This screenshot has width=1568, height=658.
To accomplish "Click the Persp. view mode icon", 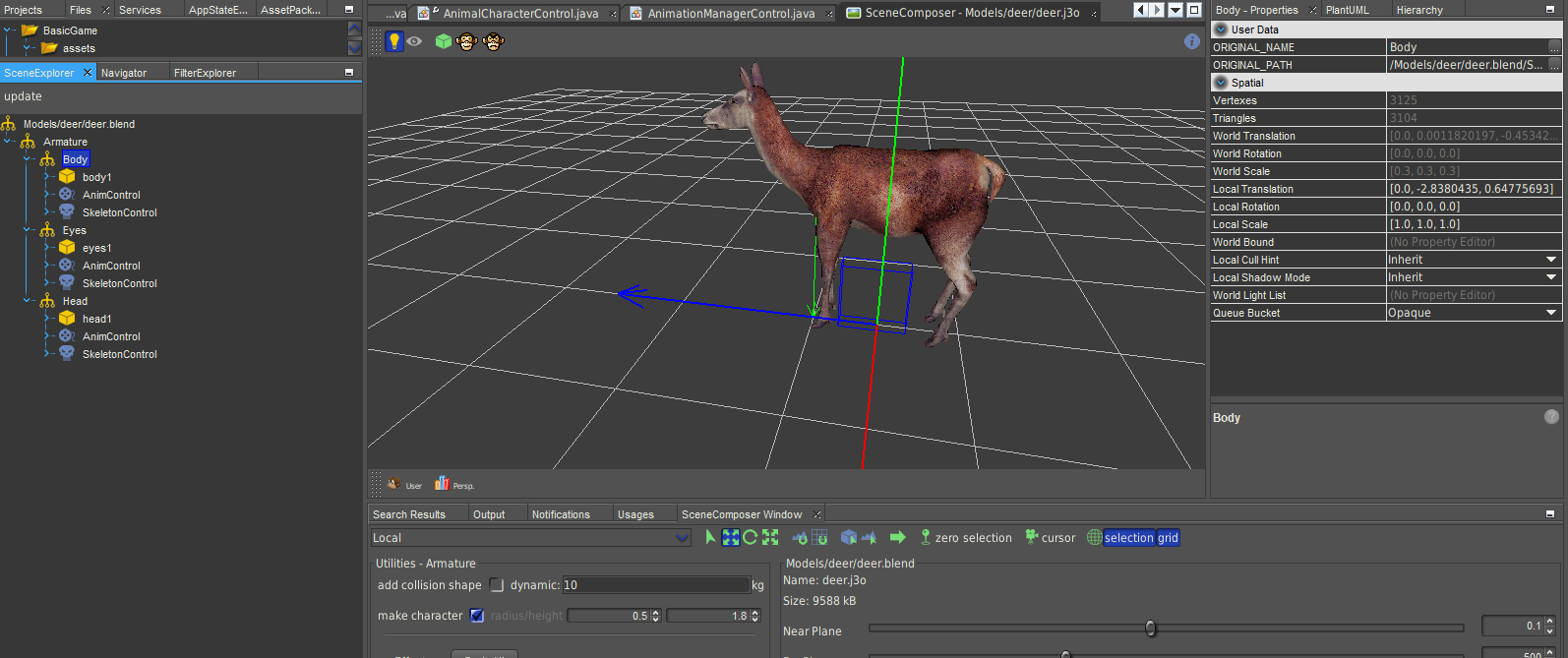I will tap(443, 484).
